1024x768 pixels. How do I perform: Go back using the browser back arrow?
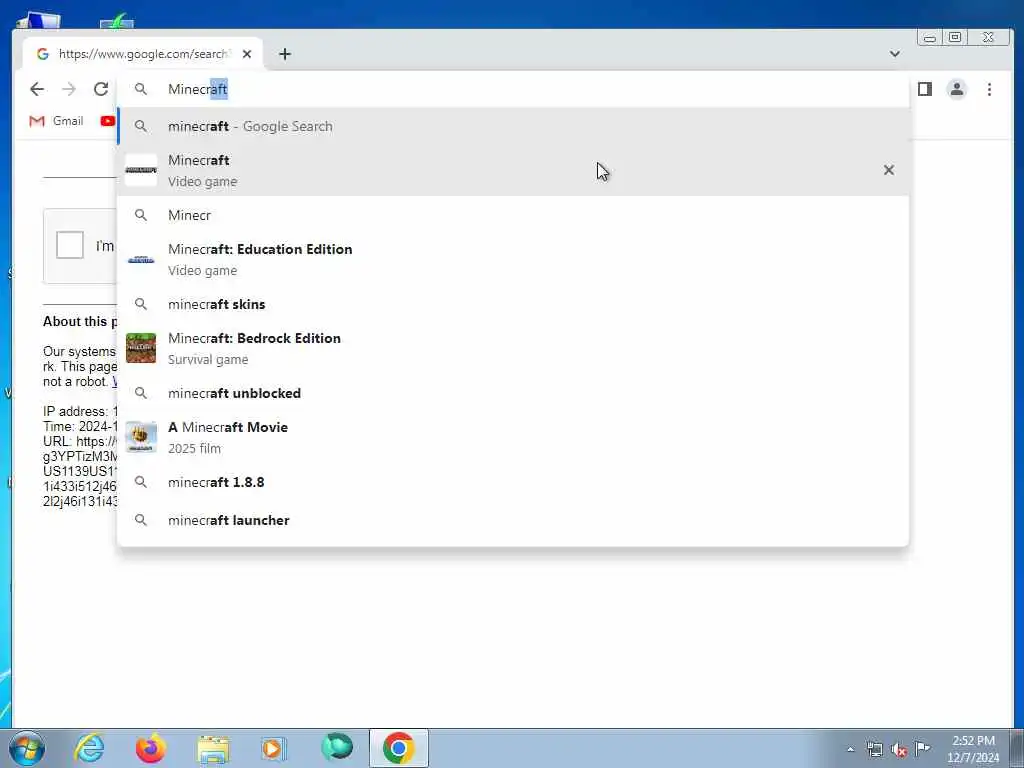(x=37, y=89)
